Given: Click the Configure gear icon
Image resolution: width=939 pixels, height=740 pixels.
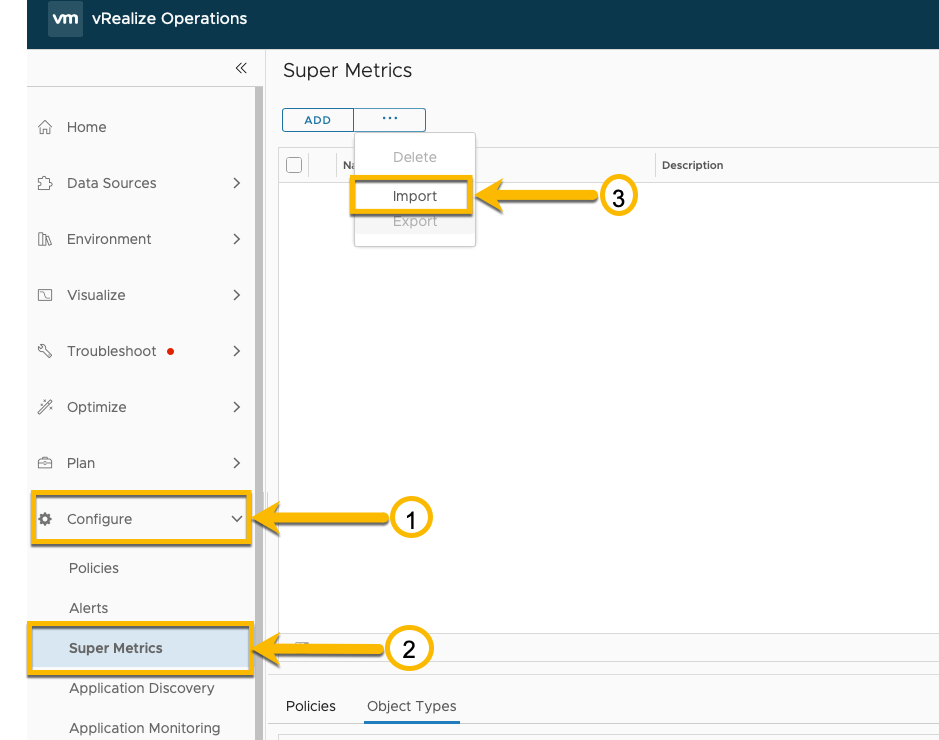Looking at the screenshot, I should click(x=45, y=519).
